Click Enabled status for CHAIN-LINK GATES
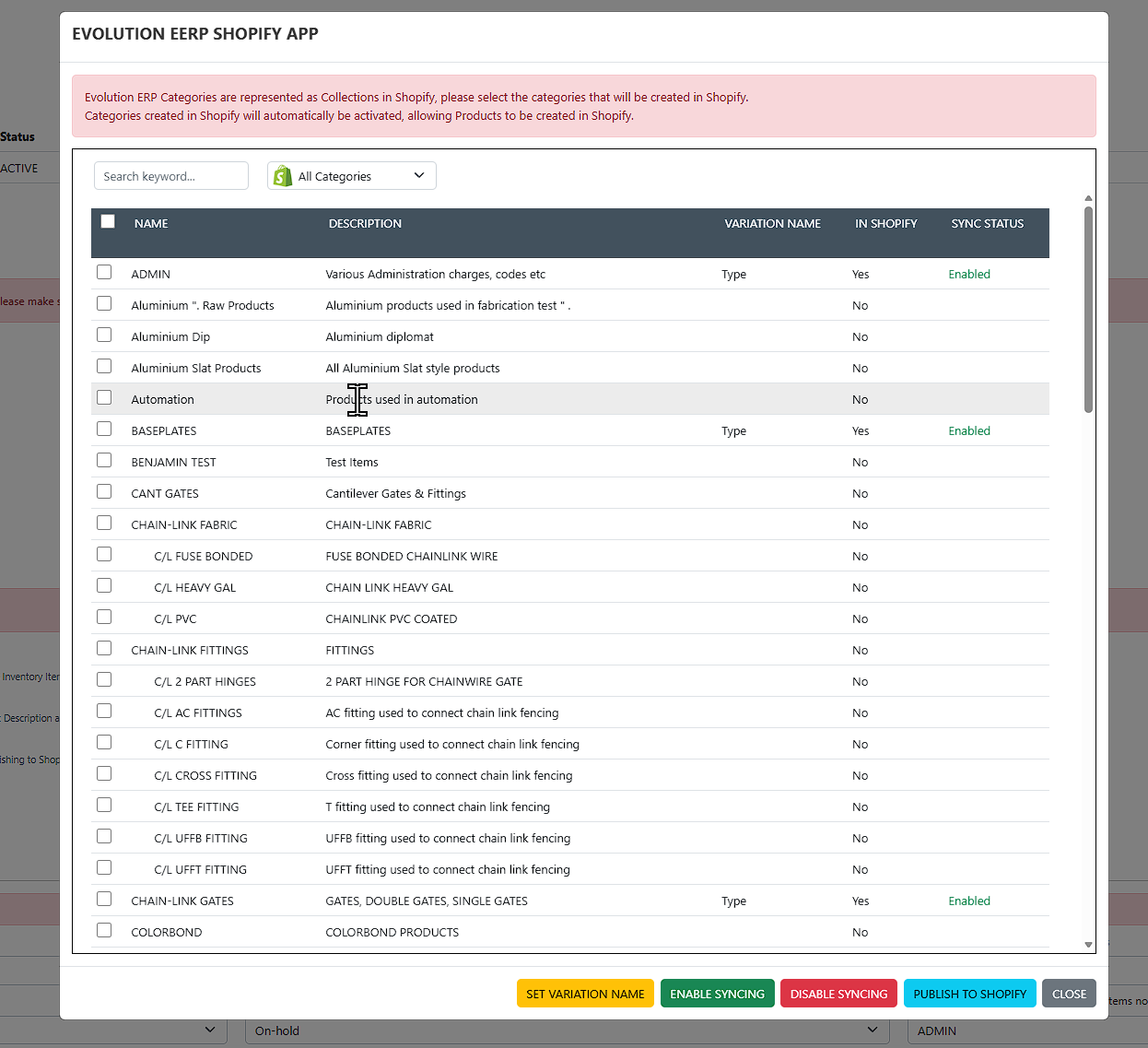Viewport: 1148px width, 1048px height. [969, 901]
